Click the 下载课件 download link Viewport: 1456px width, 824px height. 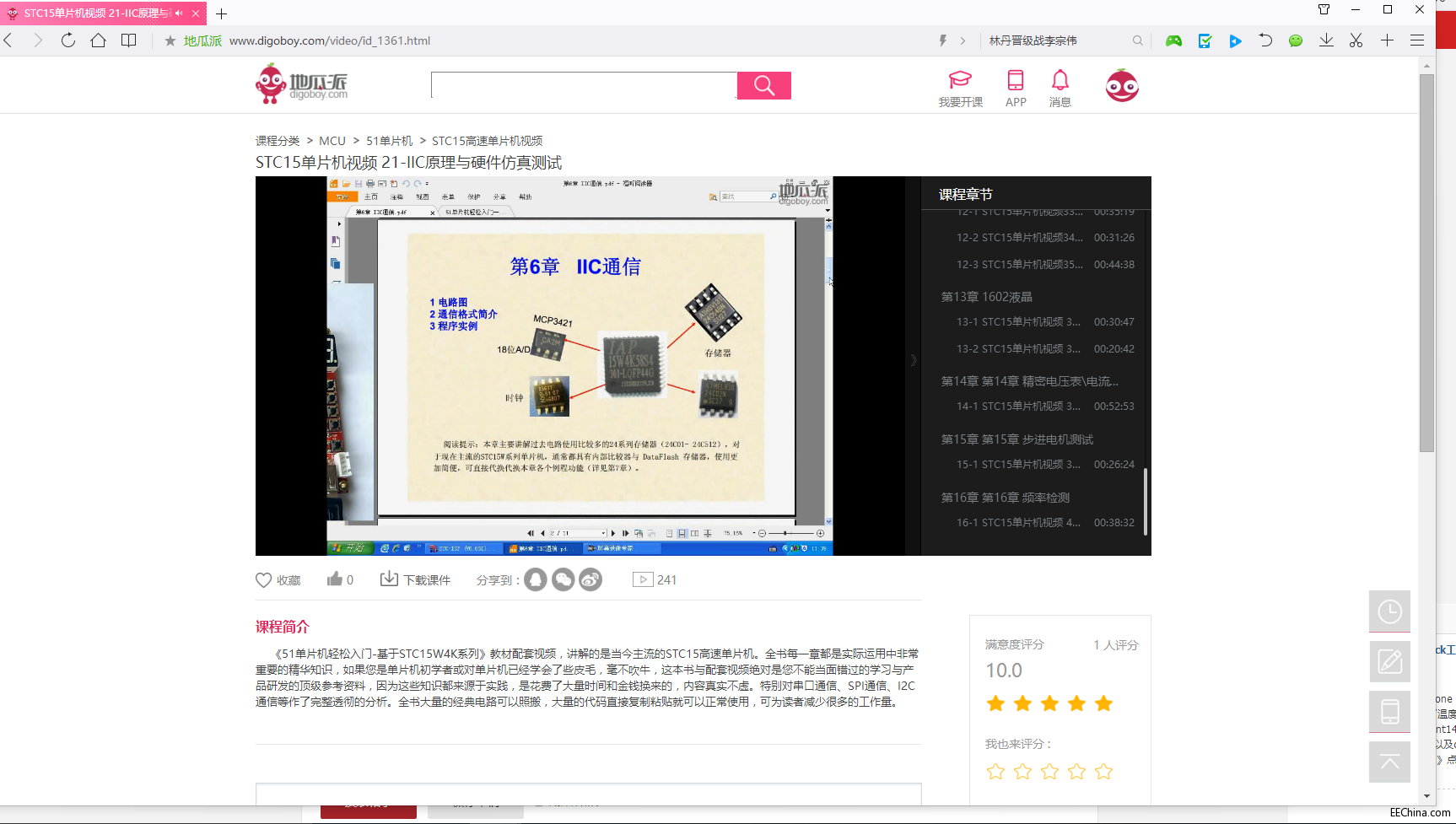[x=415, y=579]
